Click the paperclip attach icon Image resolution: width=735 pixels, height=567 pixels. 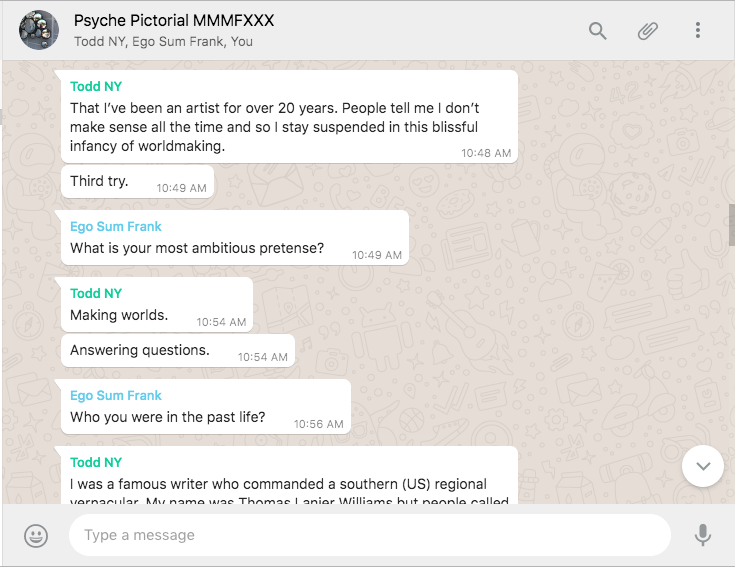648,31
